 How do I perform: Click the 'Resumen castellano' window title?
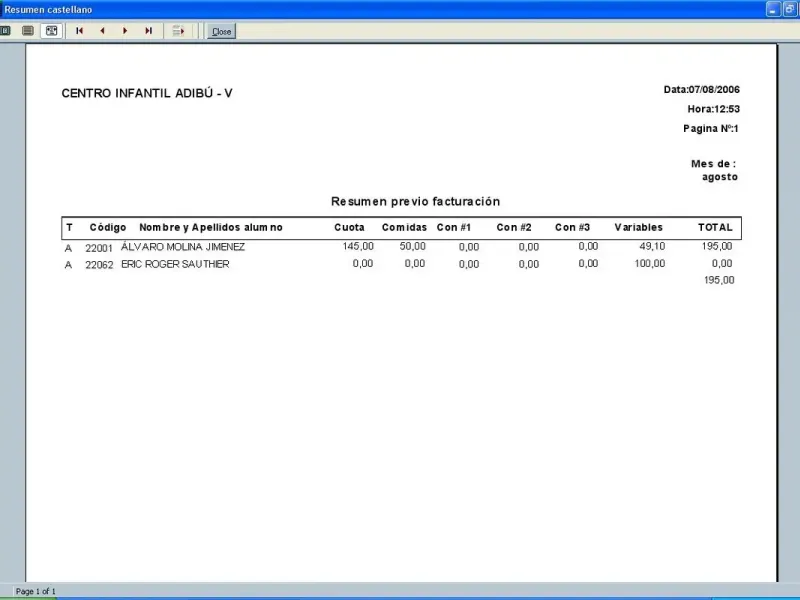click(x=48, y=10)
